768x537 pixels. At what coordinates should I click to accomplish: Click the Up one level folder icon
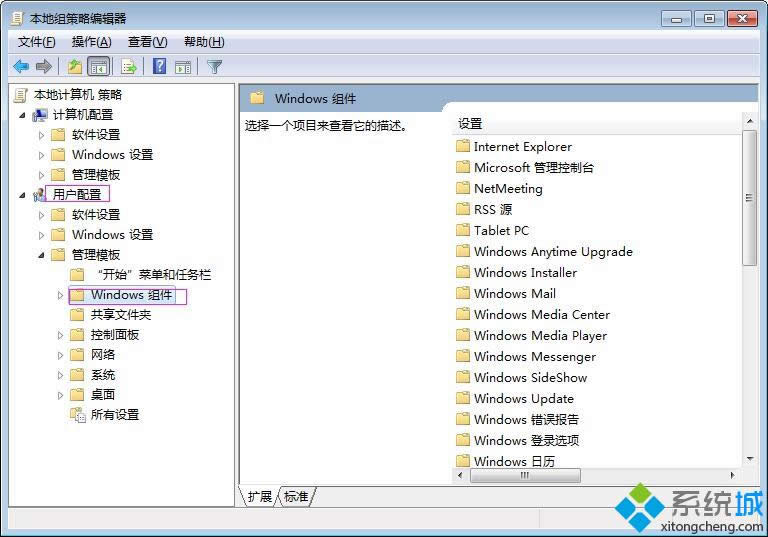coord(74,66)
